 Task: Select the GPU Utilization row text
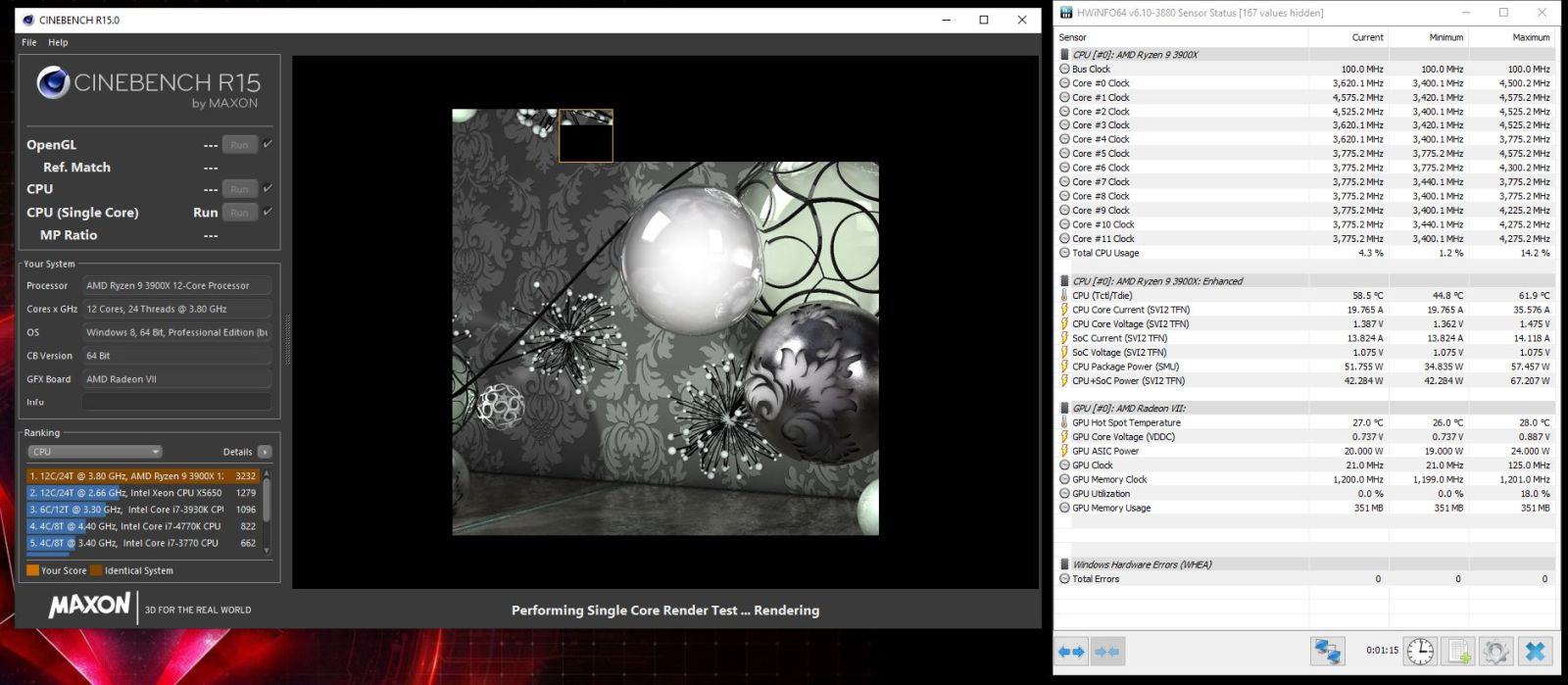point(1101,494)
